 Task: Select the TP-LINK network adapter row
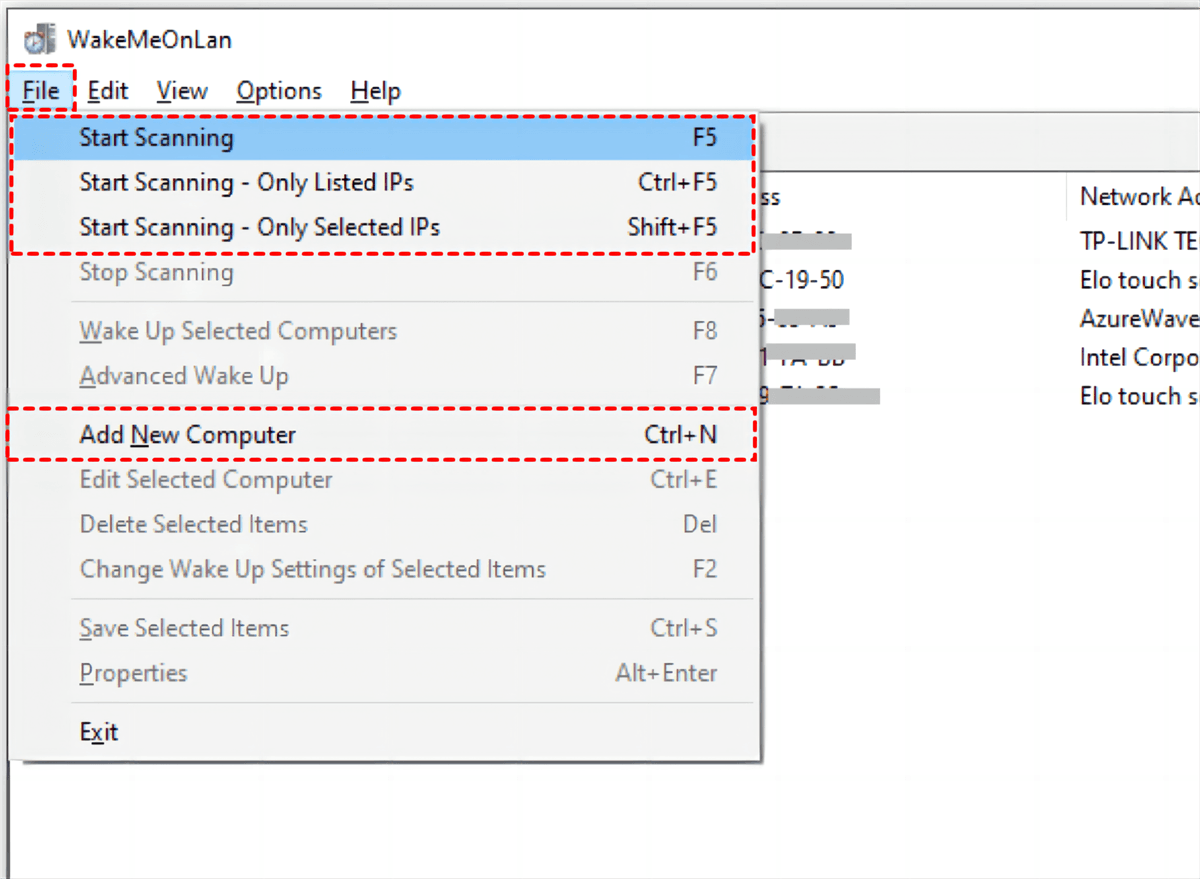coord(1138,241)
